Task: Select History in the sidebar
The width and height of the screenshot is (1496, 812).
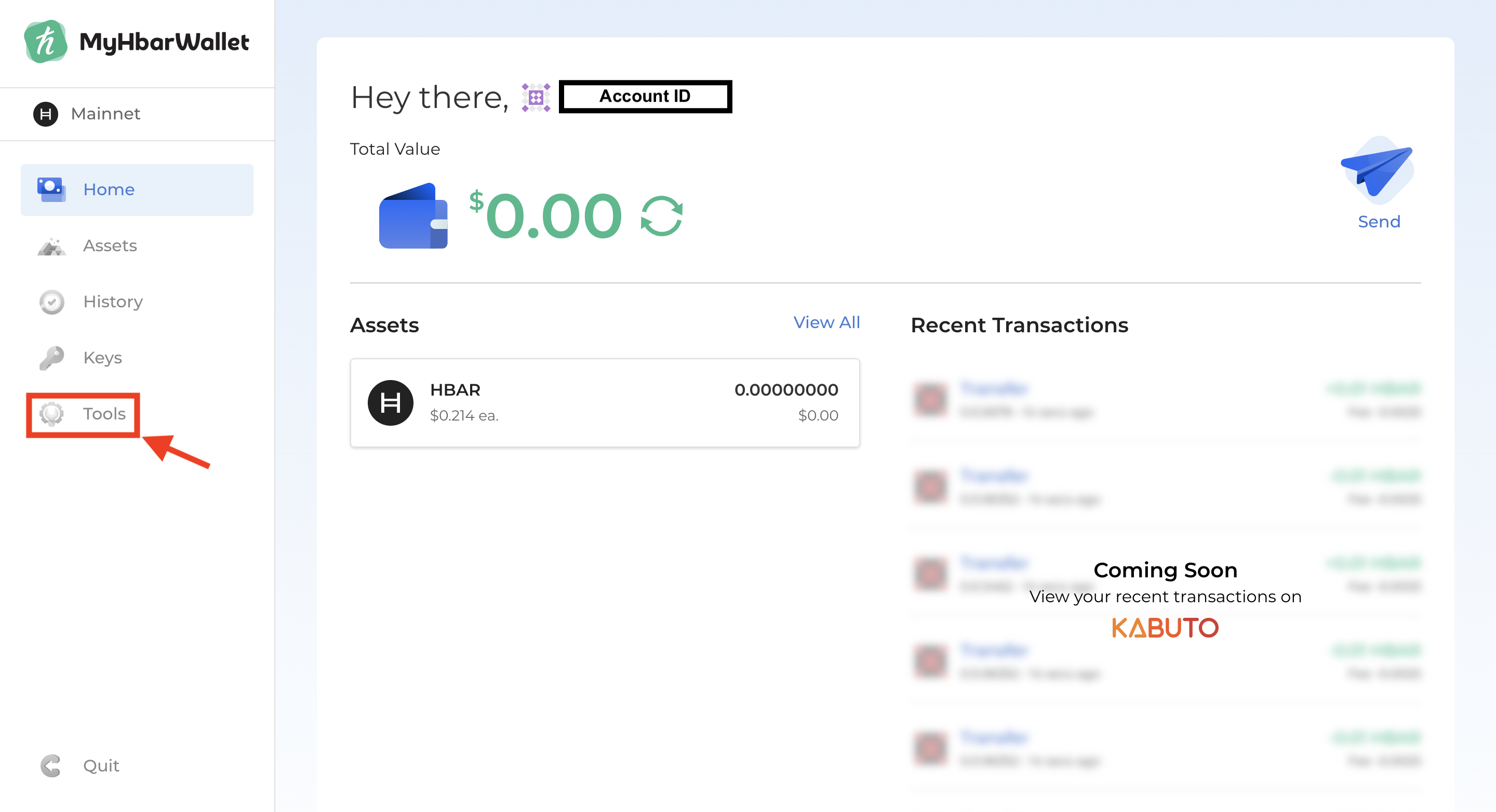Action: [x=113, y=302]
